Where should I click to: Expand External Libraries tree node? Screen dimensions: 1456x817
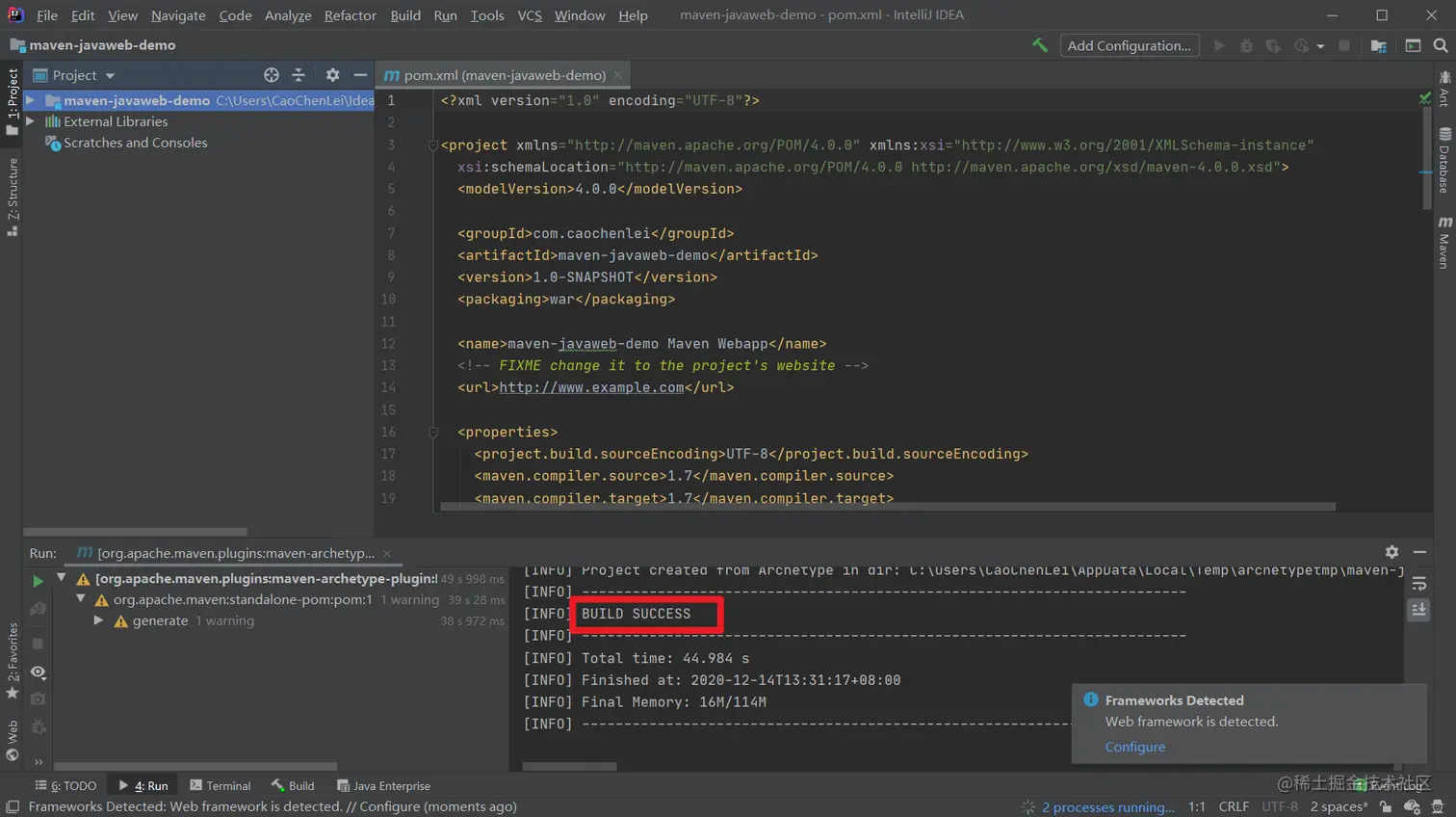point(31,121)
